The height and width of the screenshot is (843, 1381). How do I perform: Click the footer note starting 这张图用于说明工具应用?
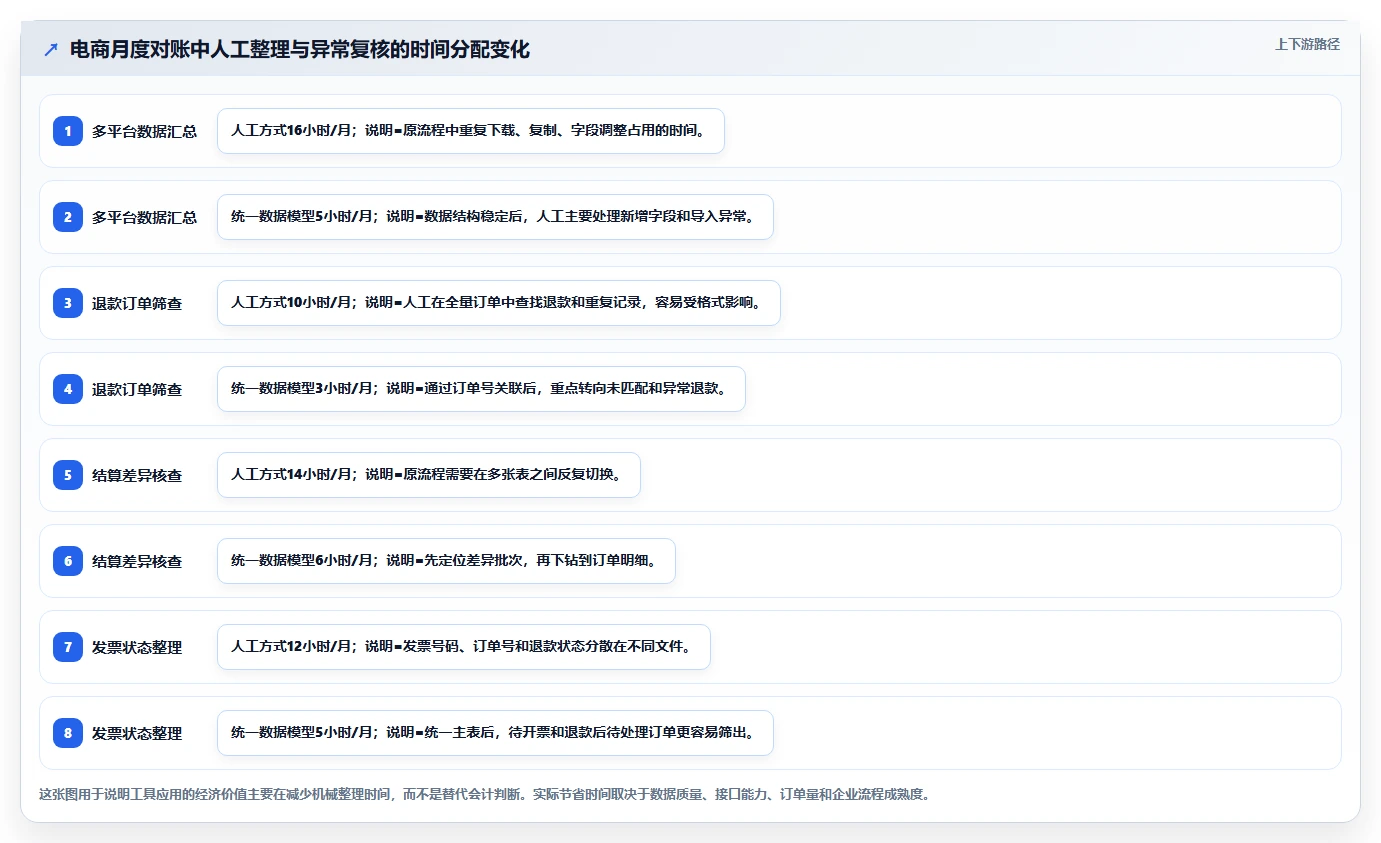pos(484,795)
